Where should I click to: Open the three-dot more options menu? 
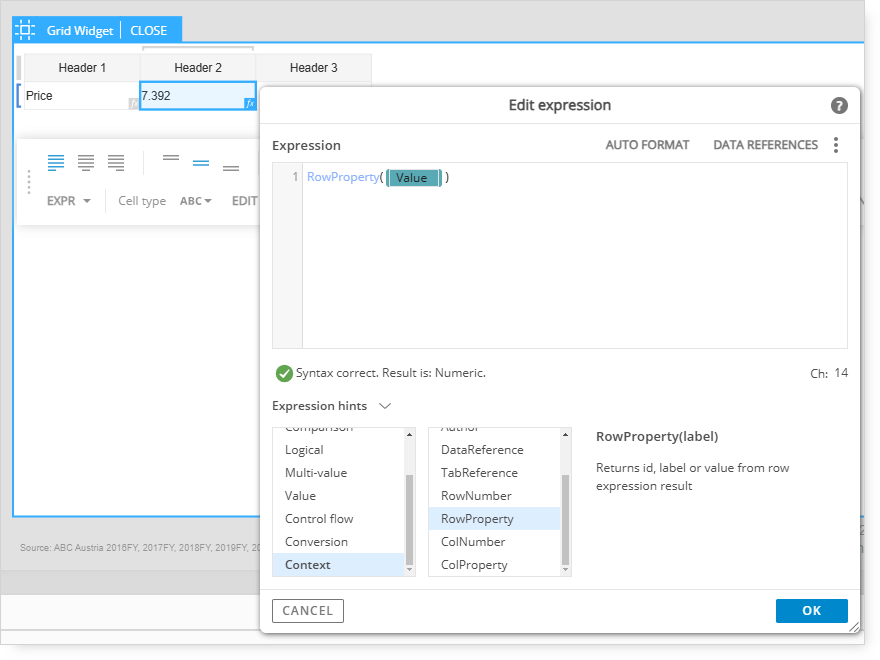click(x=836, y=145)
